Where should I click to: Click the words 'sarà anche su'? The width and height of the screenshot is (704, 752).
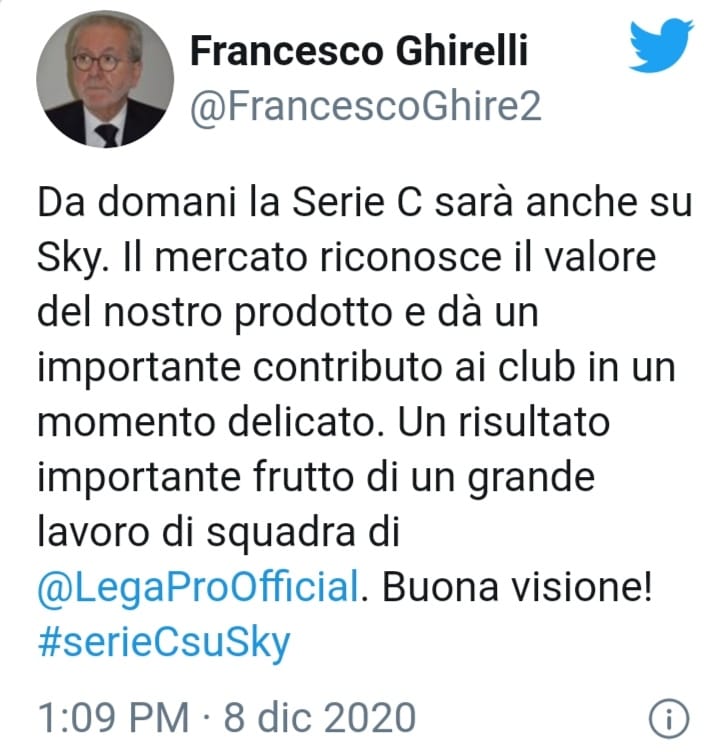[x=563, y=201]
